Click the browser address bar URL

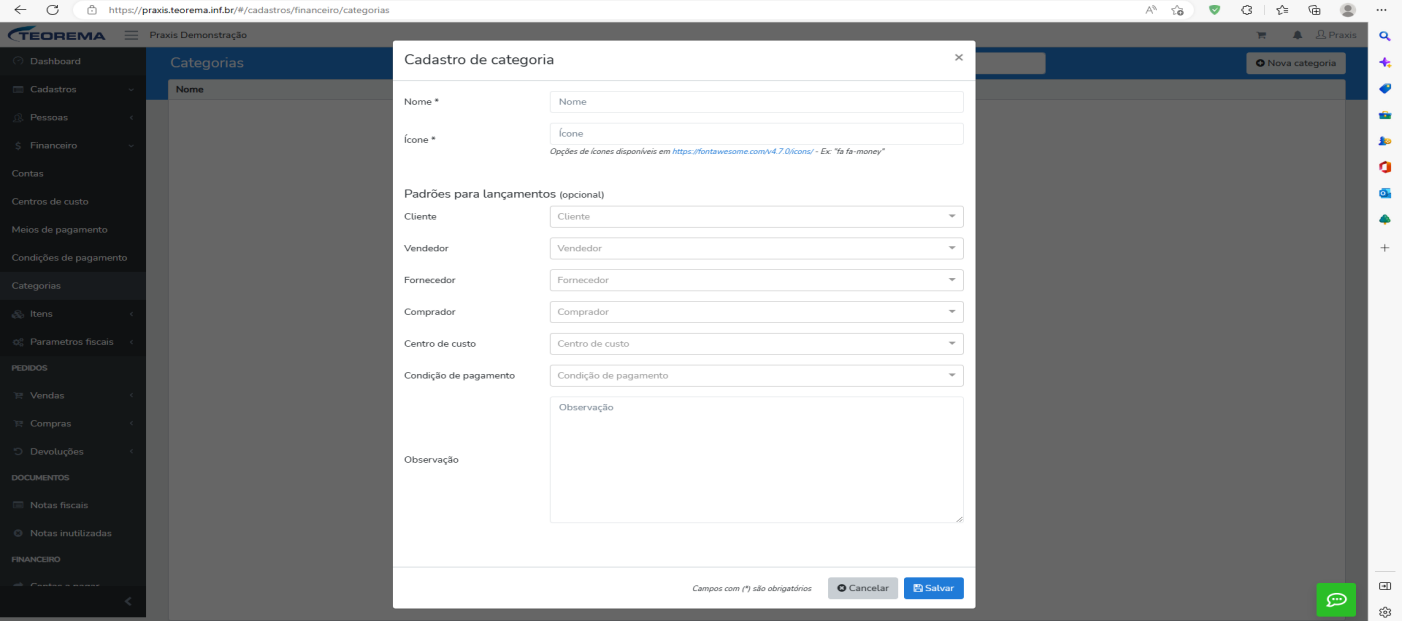(249, 10)
